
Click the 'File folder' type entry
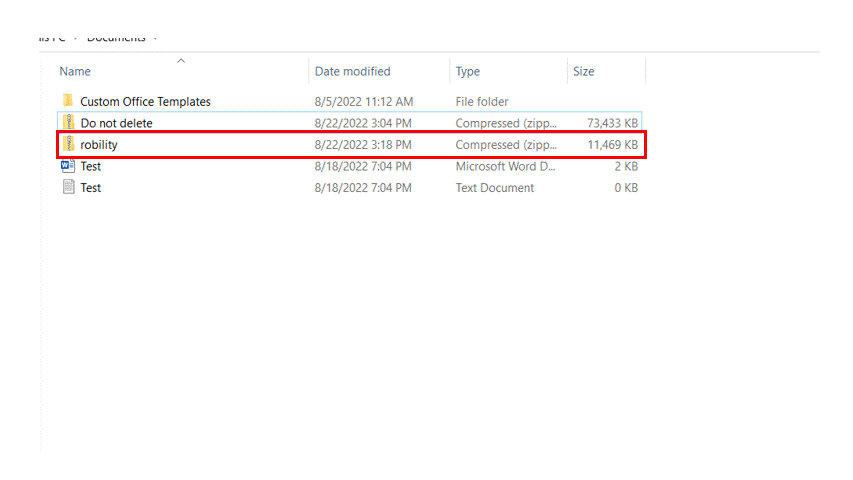(482, 102)
